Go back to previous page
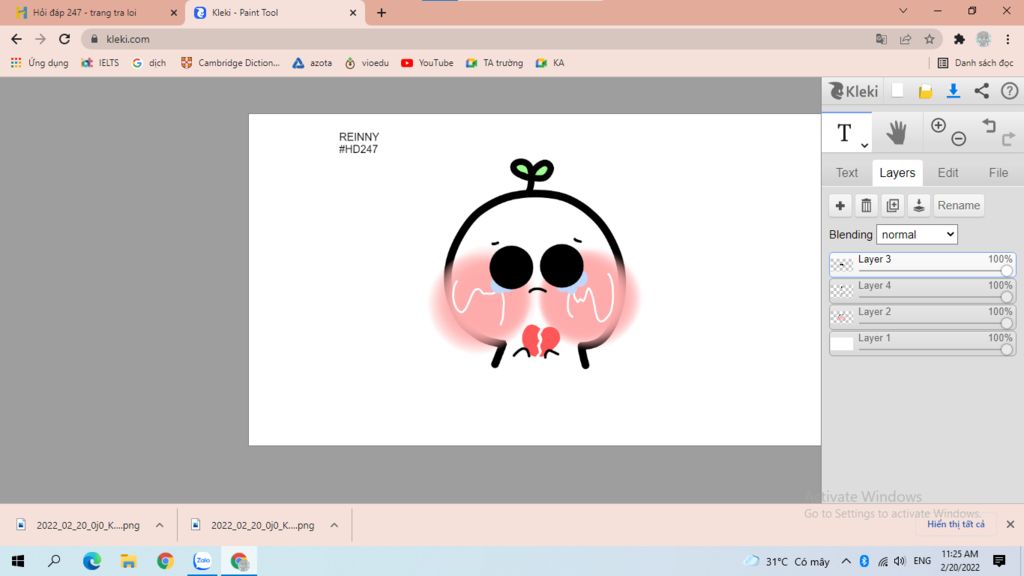This screenshot has height=576, width=1024. [x=16, y=39]
